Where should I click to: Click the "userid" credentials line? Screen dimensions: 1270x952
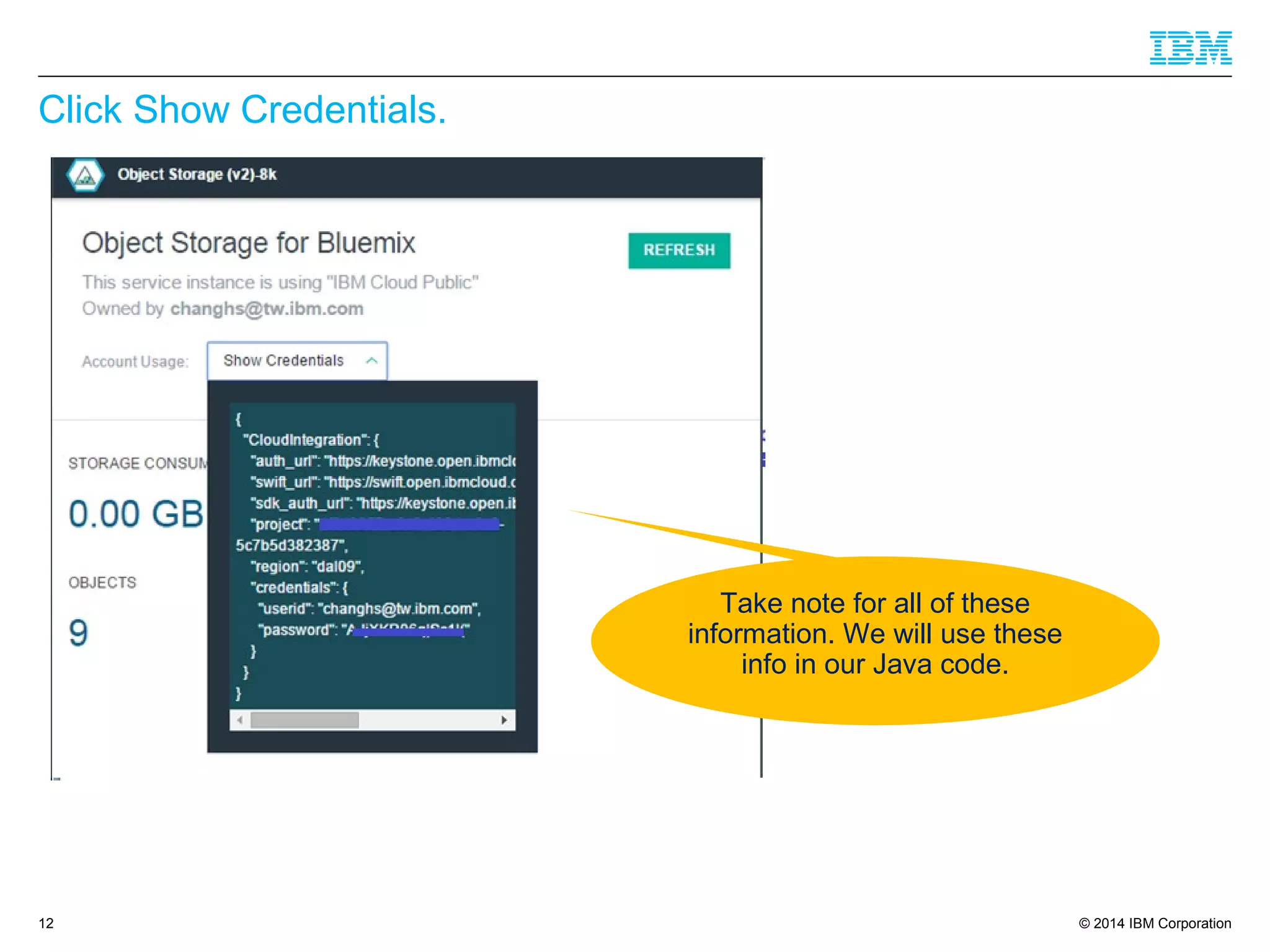(369, 609)
